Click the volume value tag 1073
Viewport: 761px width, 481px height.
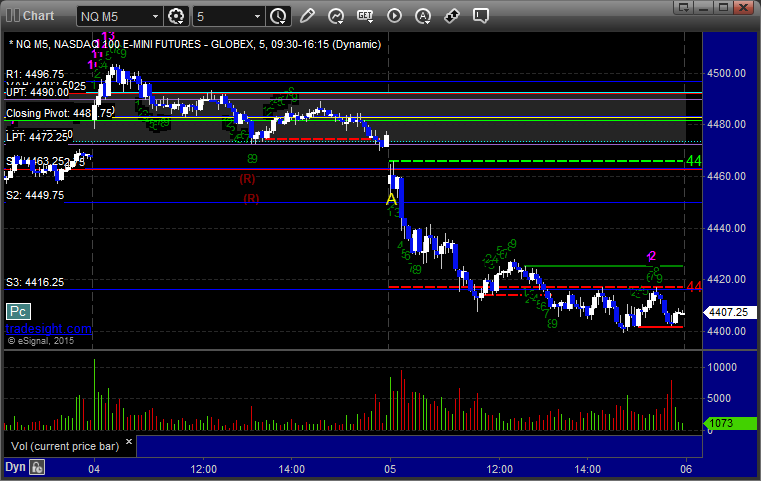(x=730, y=423)
